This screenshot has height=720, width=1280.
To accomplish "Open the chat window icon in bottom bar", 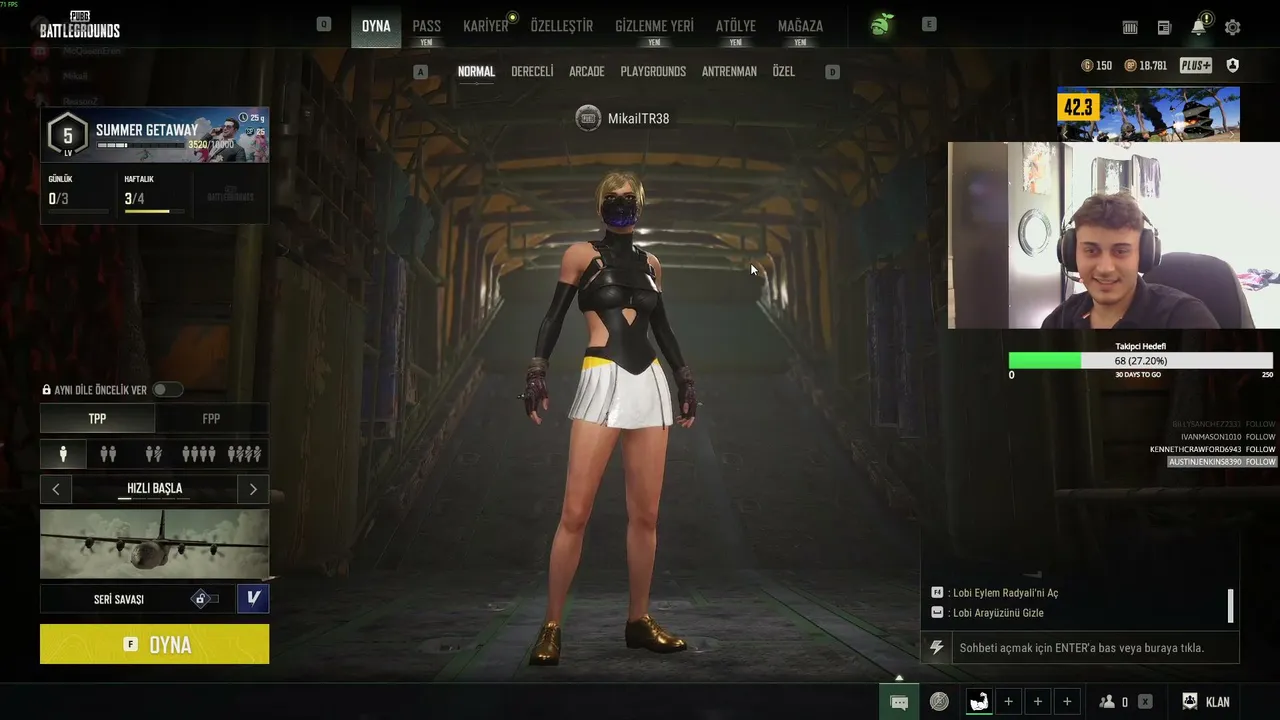I will point(899,702).
